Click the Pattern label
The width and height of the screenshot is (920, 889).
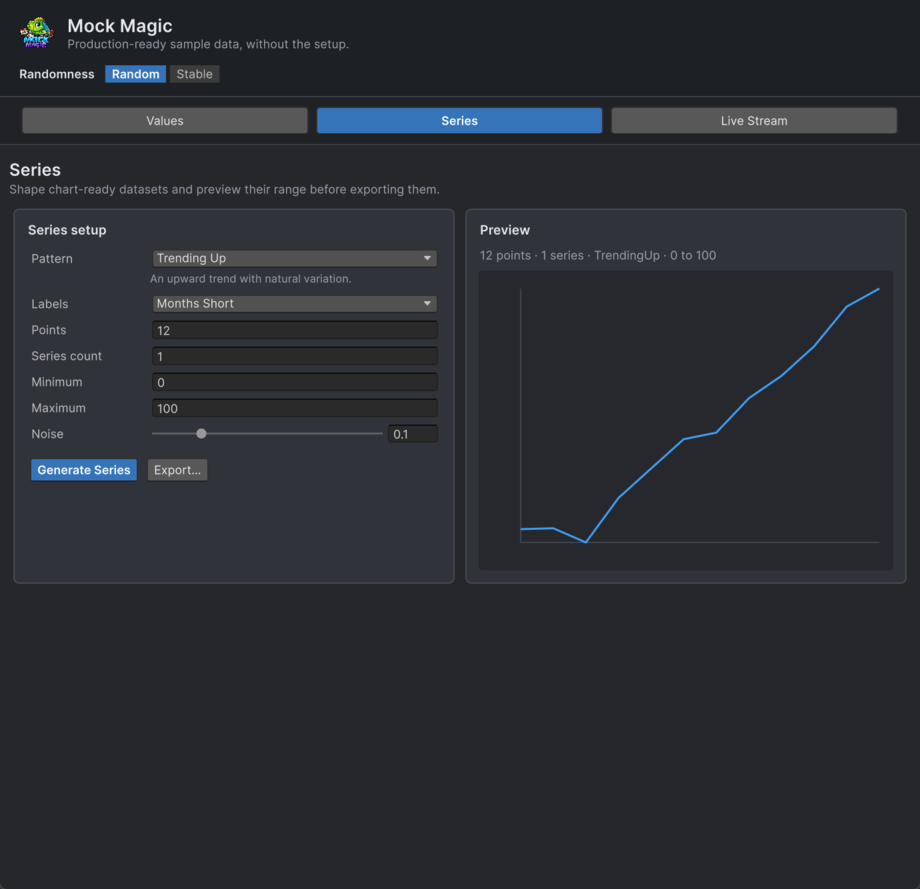click(52, 259)
